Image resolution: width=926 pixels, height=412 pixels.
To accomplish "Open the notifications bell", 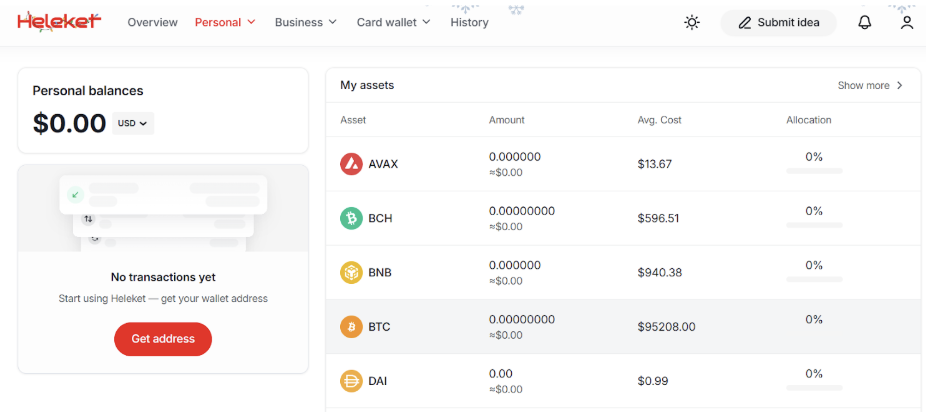I will click(865, 22).
